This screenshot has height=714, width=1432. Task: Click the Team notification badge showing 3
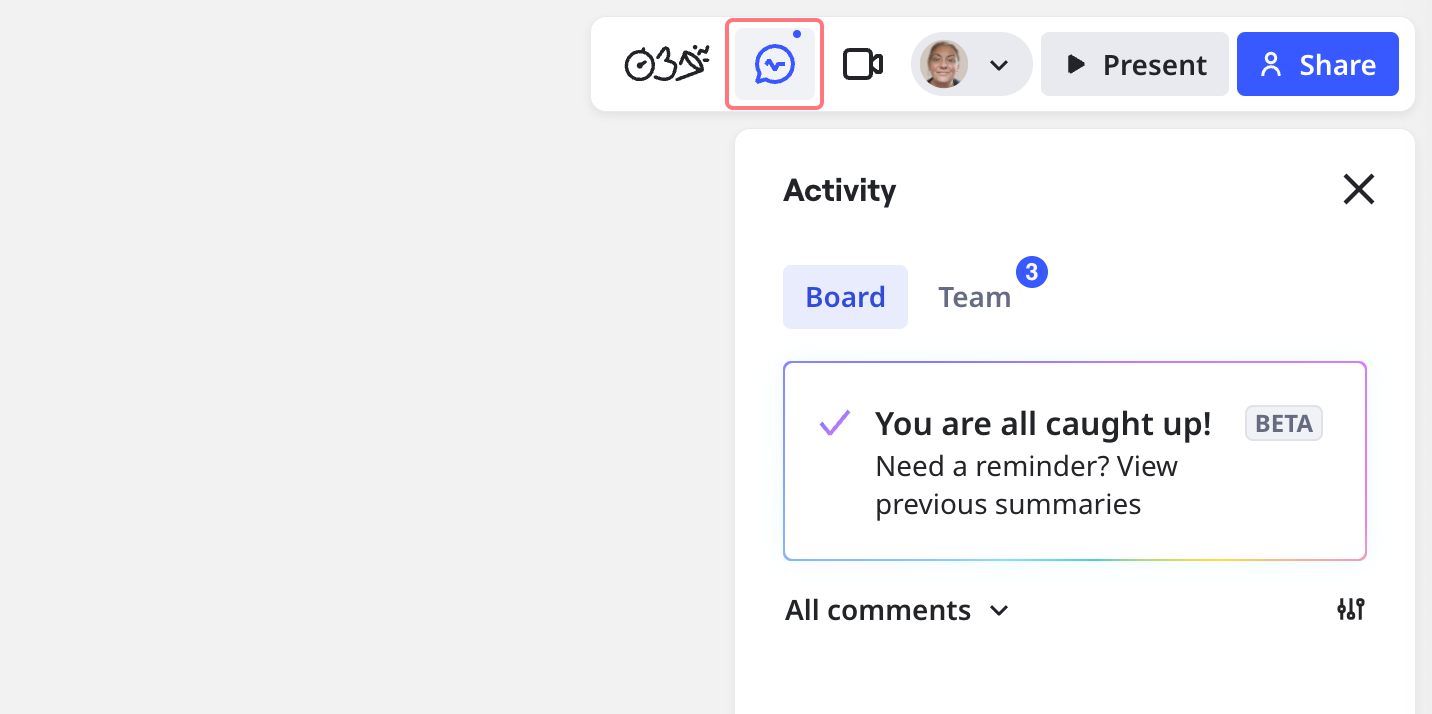pos(1031,271)
